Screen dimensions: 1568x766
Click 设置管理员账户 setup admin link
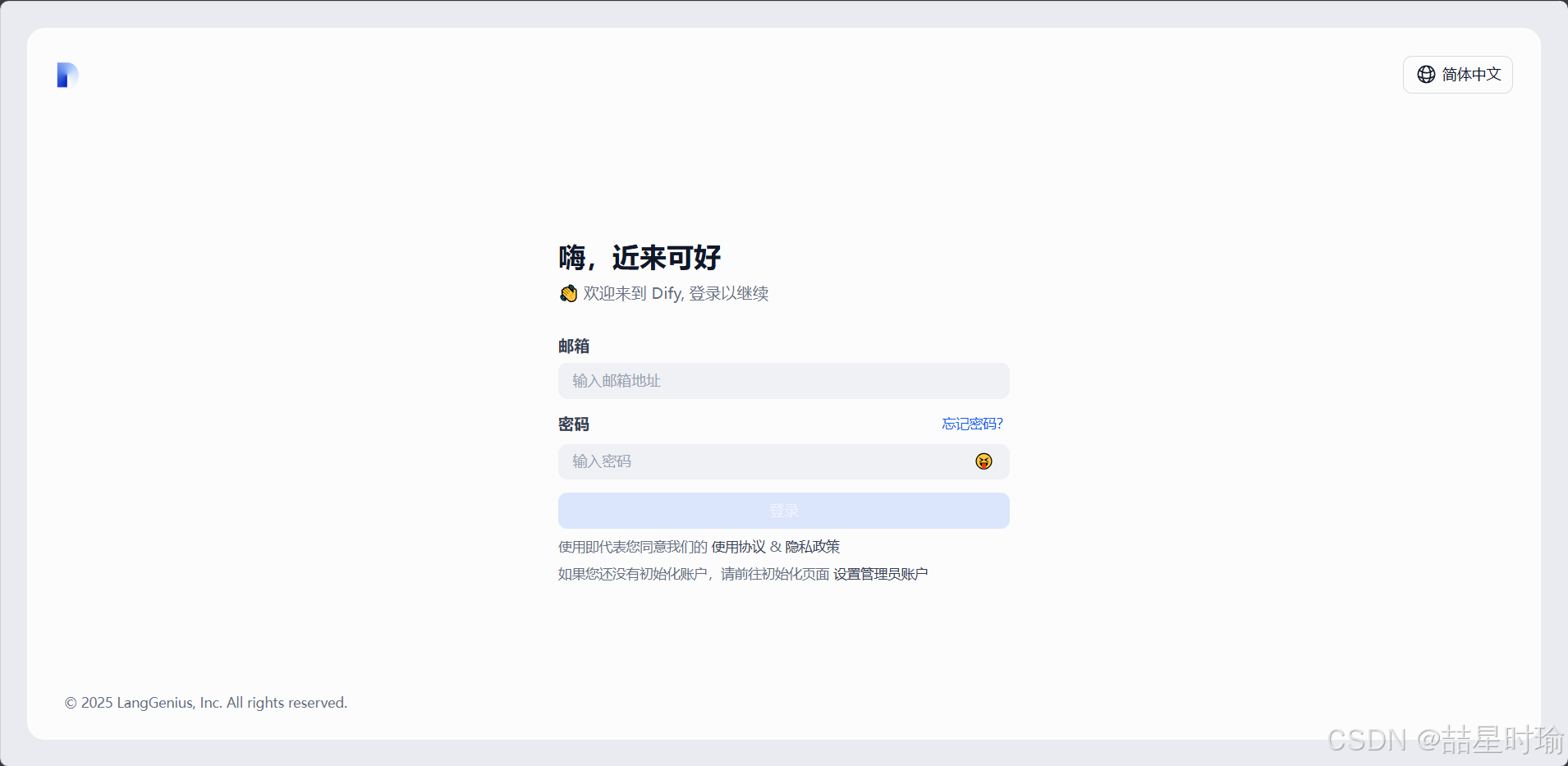point(880,574)
